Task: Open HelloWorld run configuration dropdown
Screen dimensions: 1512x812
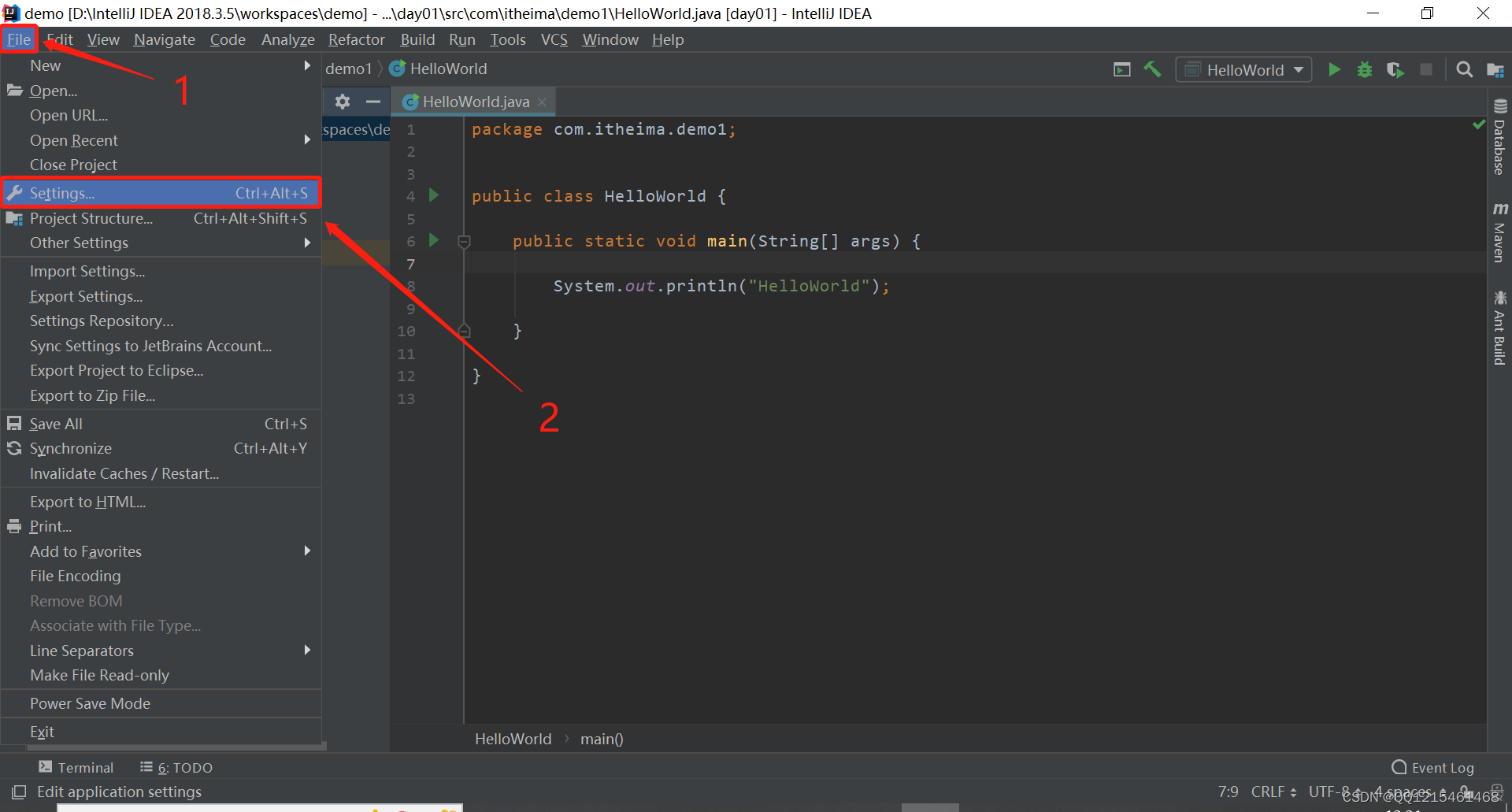Action: coord(1244,70)
